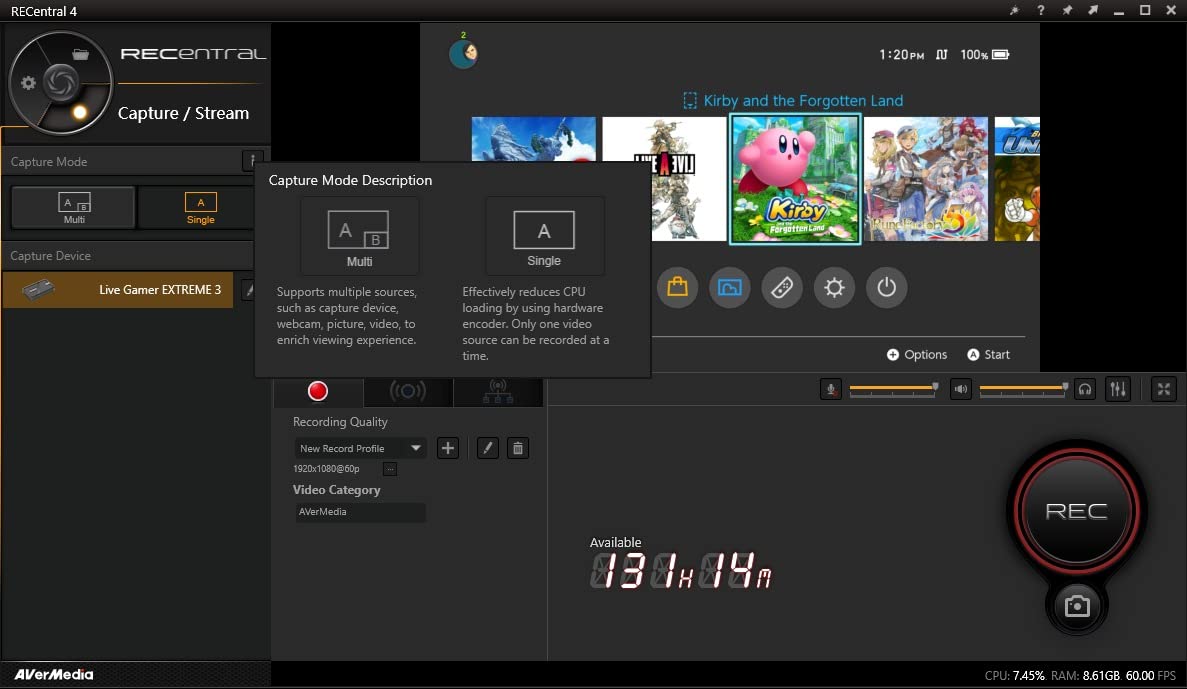Select the Single capture mode button
1187x689 pixels.
tap(201, 207)
